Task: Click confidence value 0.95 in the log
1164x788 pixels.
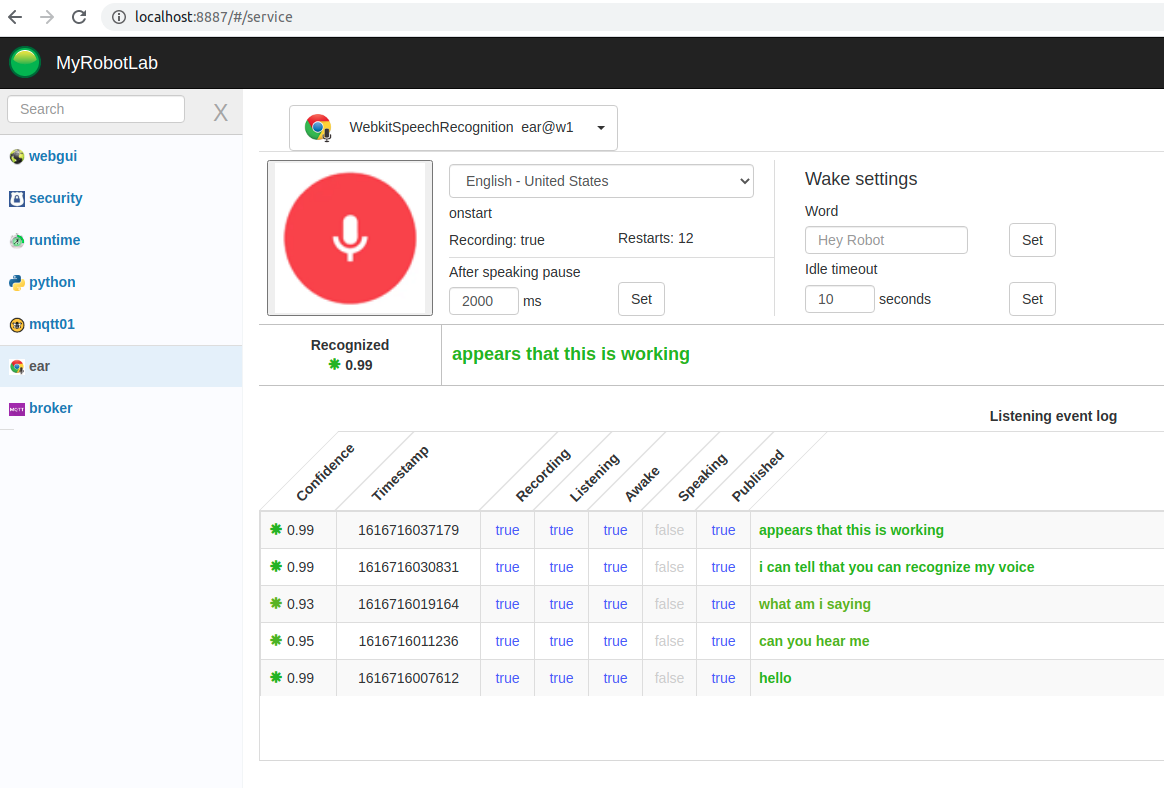Action: click(300, 641)
